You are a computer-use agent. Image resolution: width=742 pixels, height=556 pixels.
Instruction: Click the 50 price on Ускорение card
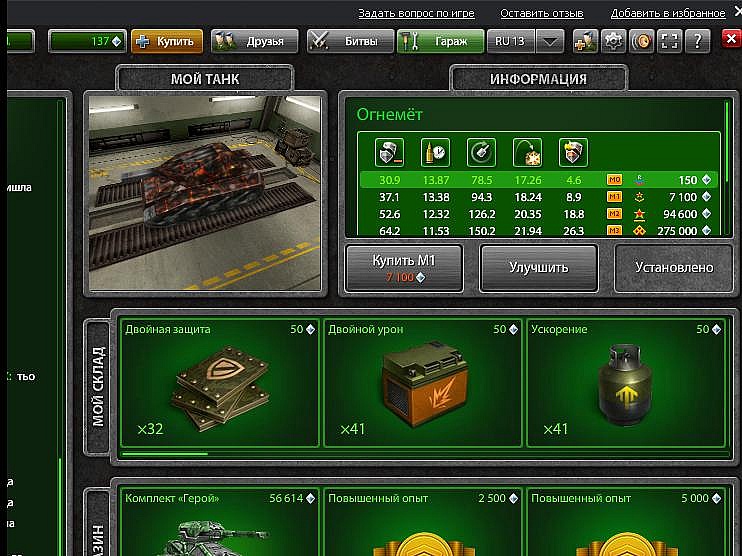pyautogui.click(x=703, y=329)
